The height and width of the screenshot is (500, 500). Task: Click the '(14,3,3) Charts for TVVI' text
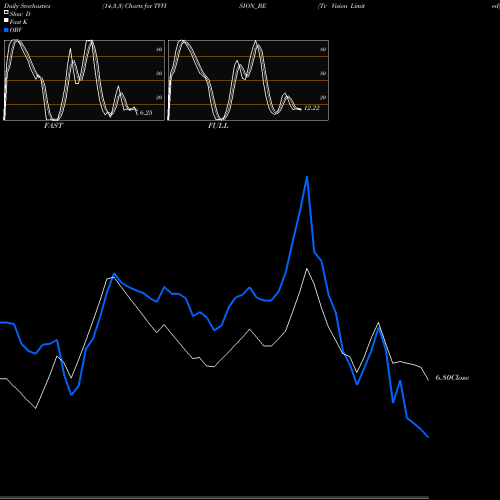point(134,6)
